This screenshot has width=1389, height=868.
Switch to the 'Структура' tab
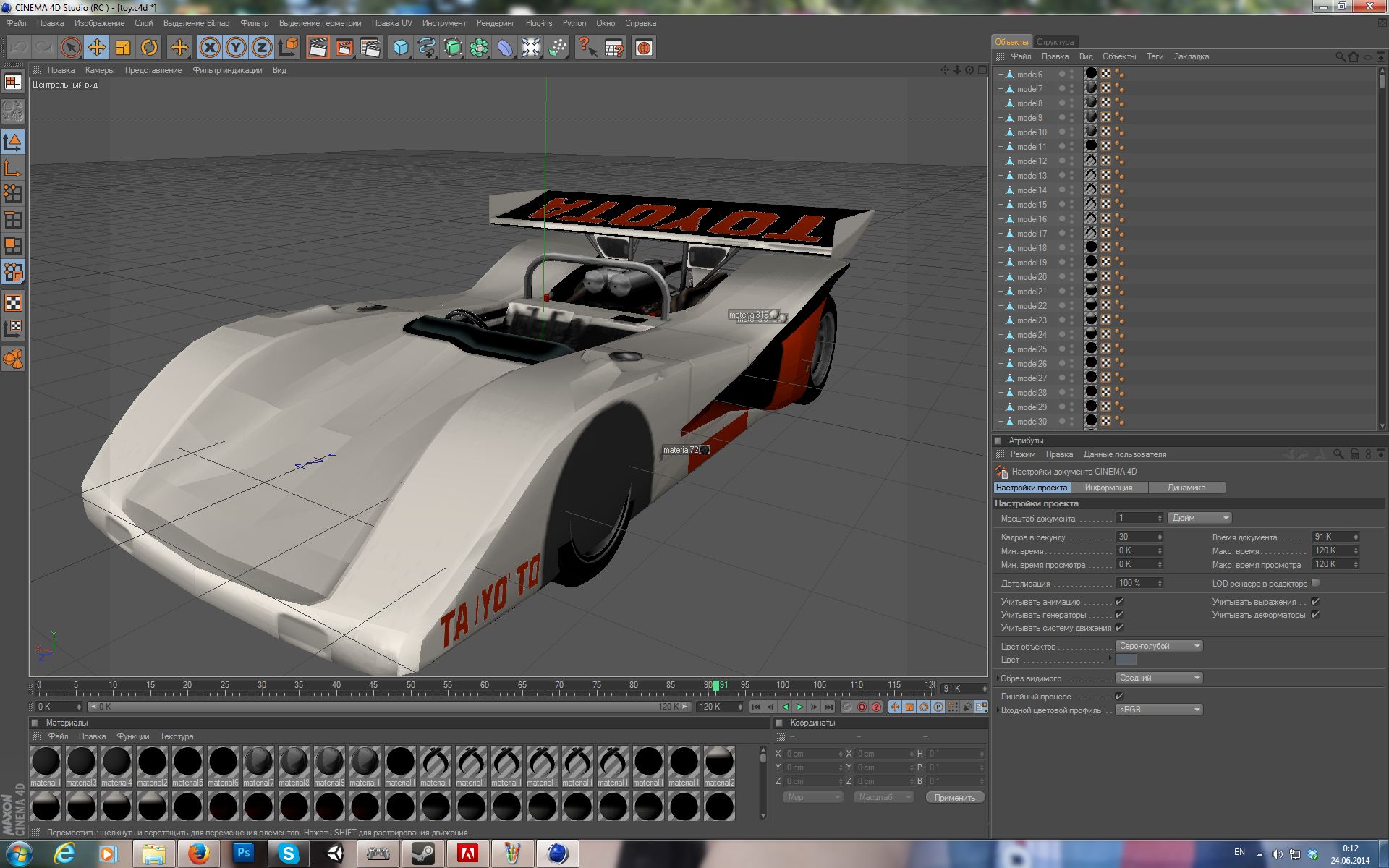1055,42
